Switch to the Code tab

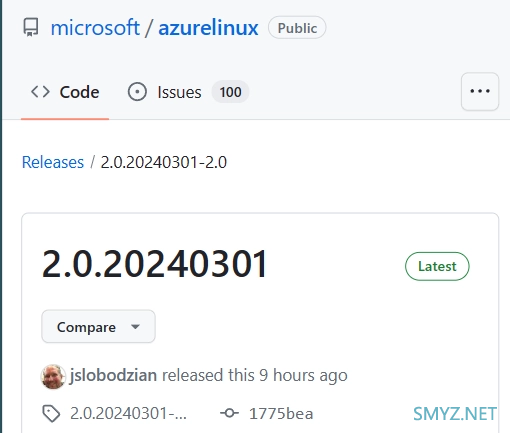(x=65, y=92)
